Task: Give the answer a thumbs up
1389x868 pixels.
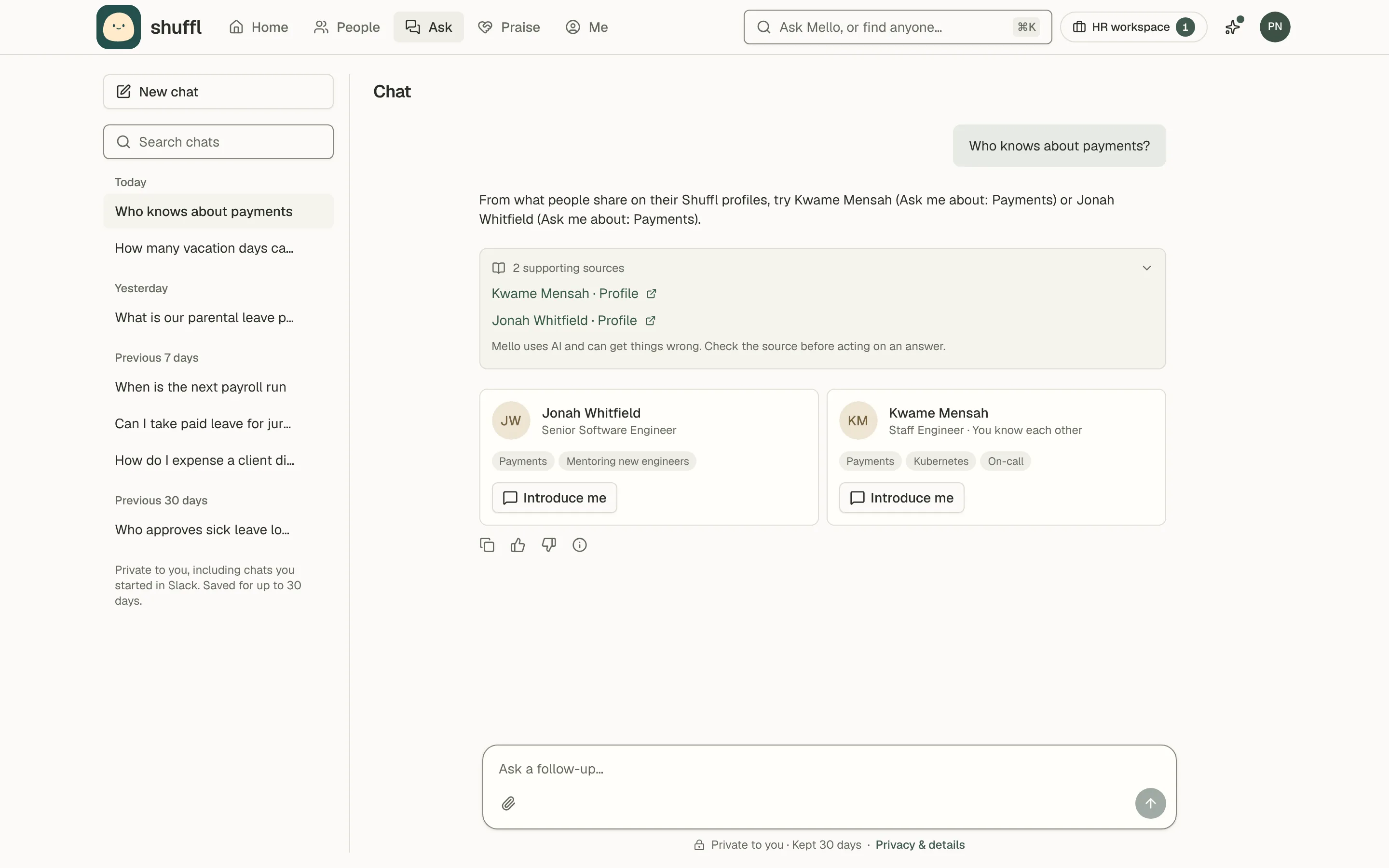Action: click(517, 545)
